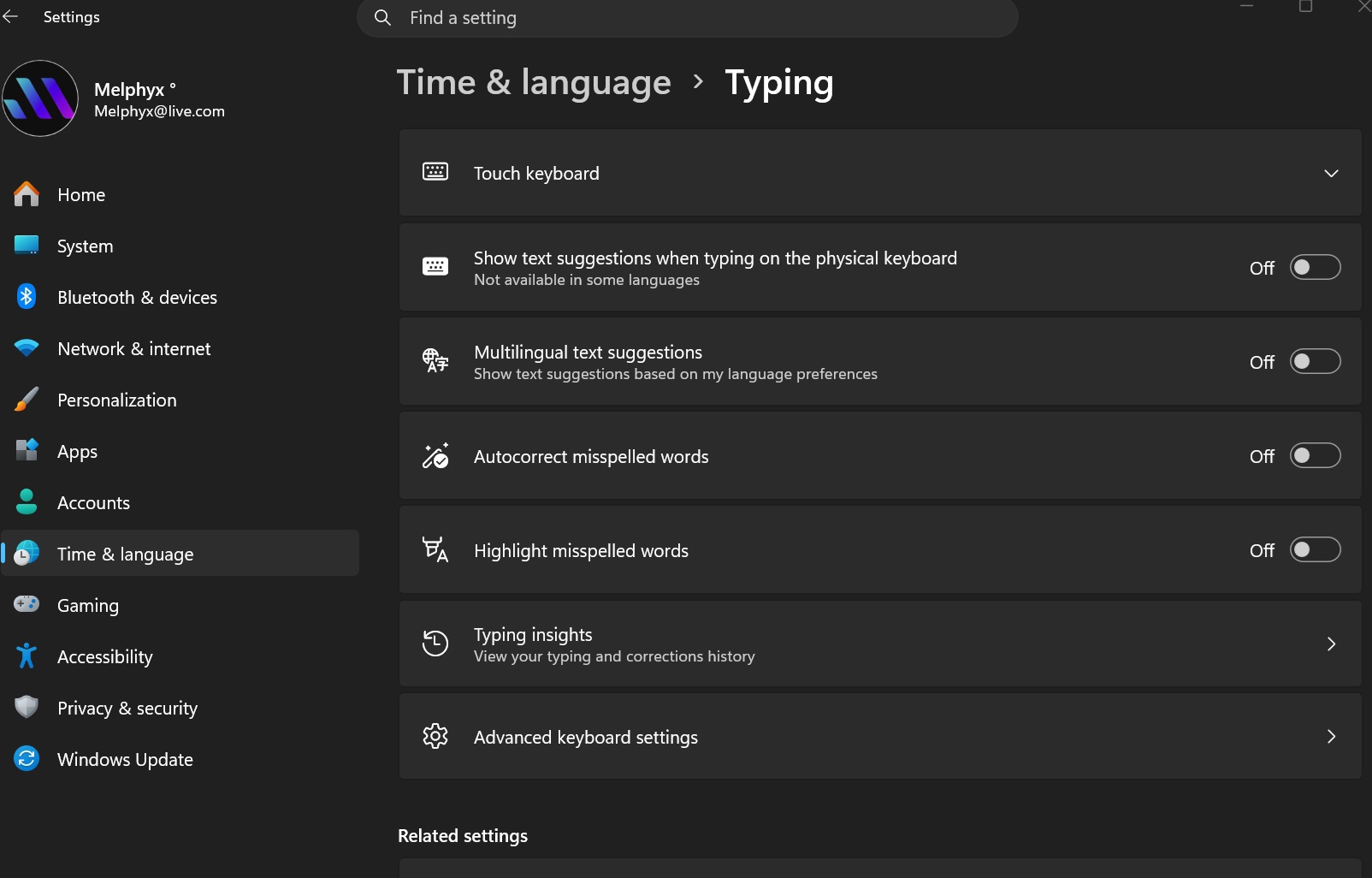Enable Multilingual text suggestions switch

click(1315, 361)
